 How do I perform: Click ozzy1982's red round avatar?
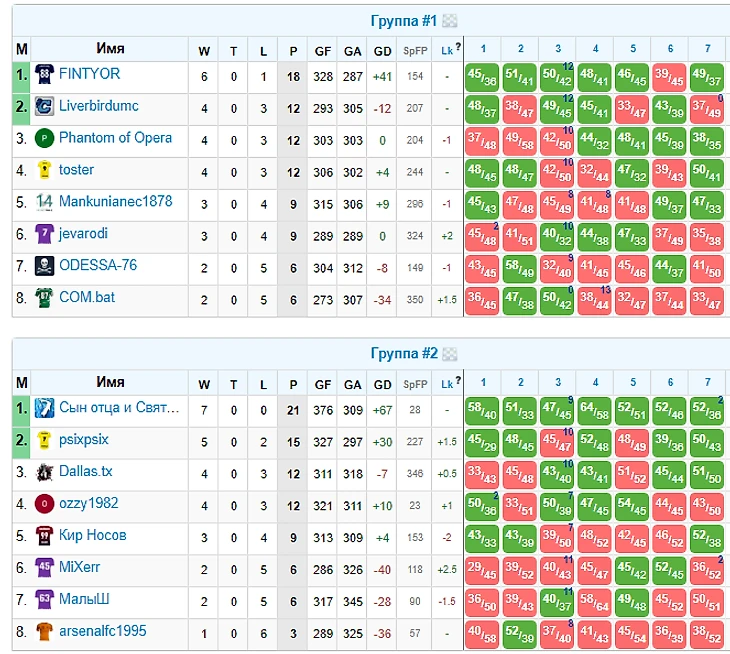click(45, 504)
